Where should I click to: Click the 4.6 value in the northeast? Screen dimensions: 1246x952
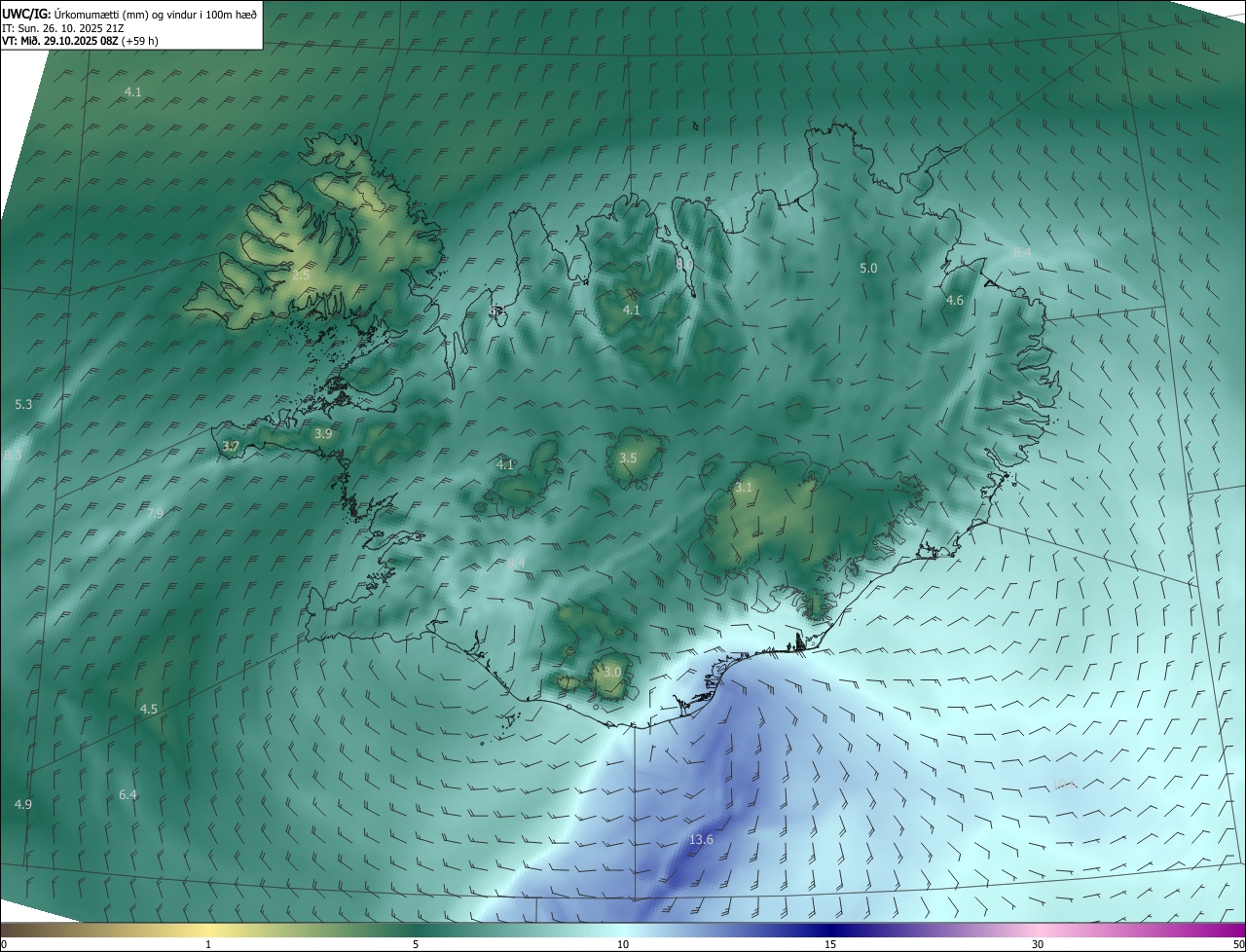(955, 301)
